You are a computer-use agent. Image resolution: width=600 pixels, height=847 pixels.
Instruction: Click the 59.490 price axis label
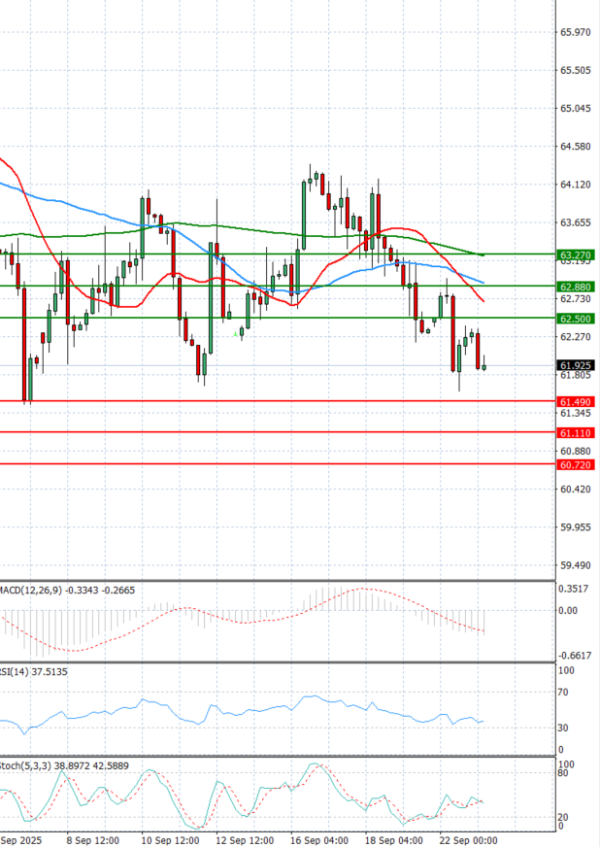coord(576,566)
